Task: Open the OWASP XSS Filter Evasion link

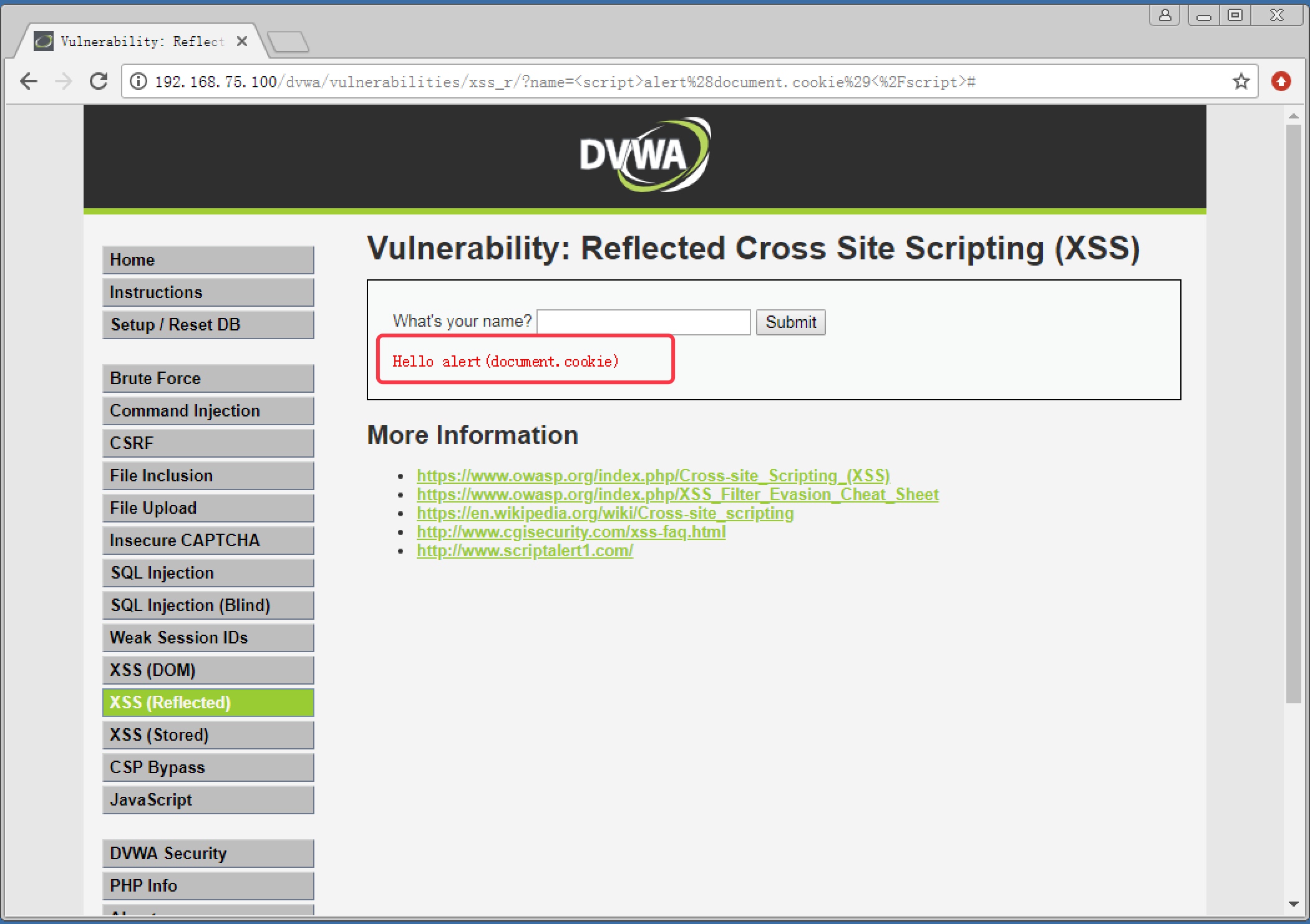Action: click(x=677, y=494)
